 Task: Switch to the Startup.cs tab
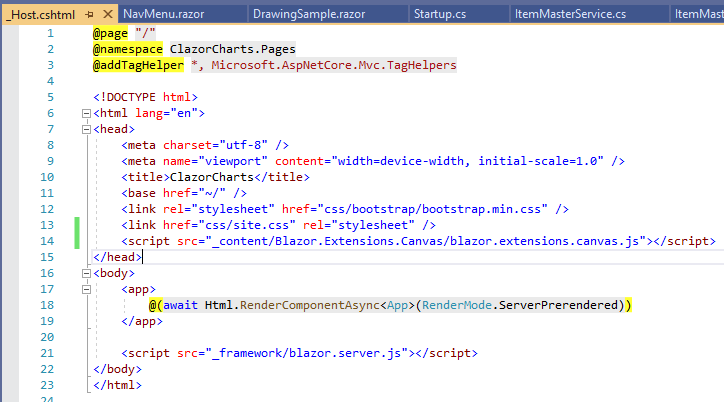[440, 14]
